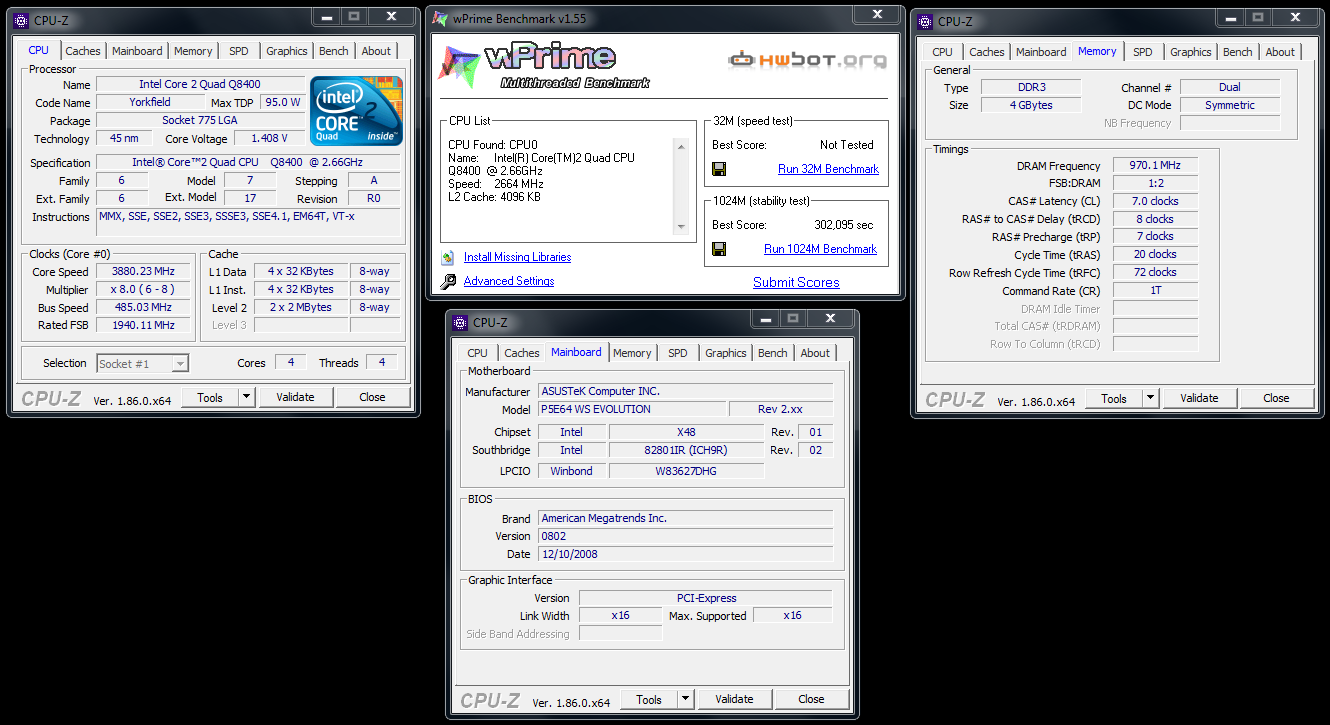
Task: Open CPU tab in Memory CPU-Z window
Action: tap(942, 52)
